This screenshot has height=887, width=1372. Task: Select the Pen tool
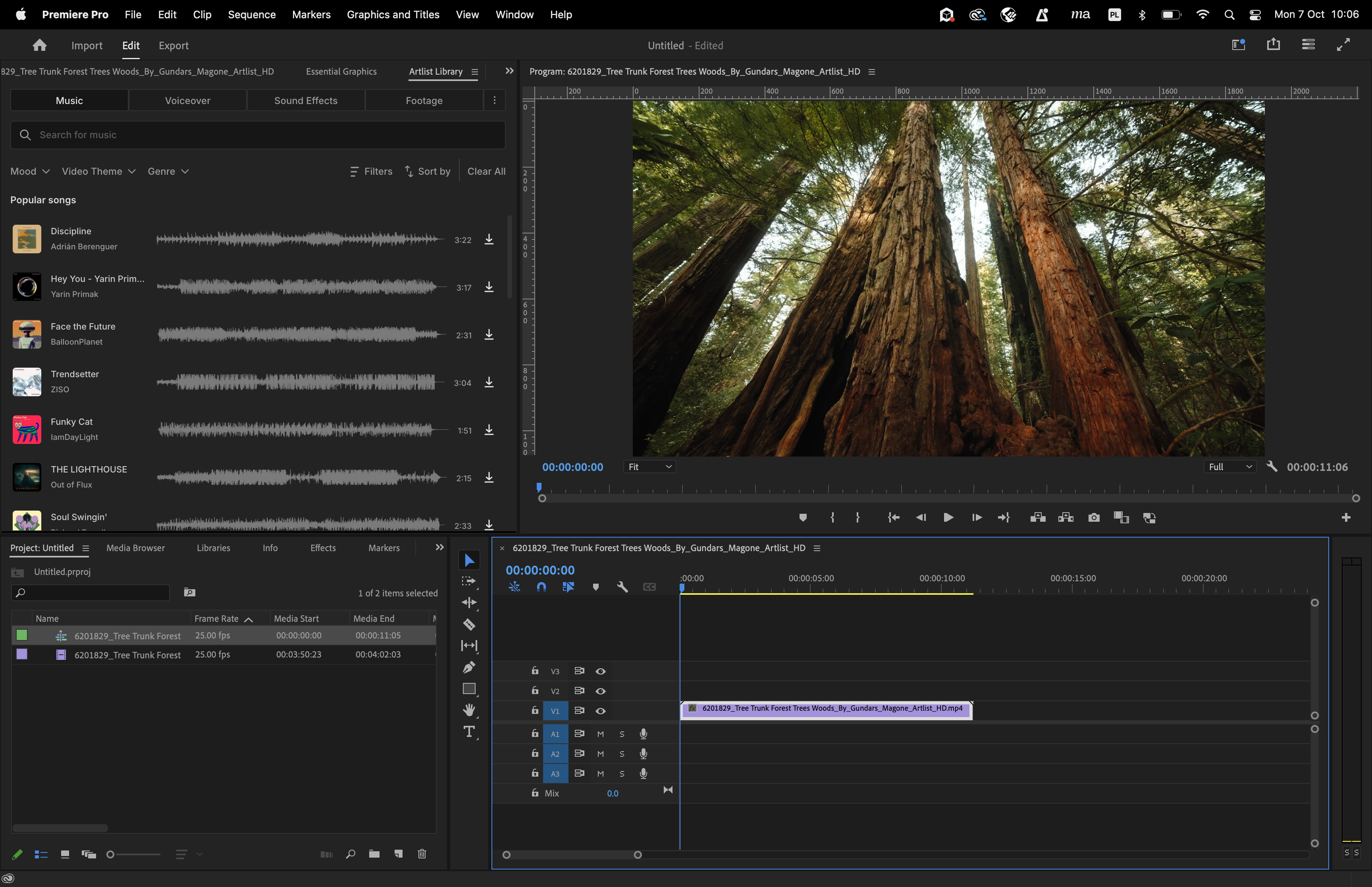(469, 667)
